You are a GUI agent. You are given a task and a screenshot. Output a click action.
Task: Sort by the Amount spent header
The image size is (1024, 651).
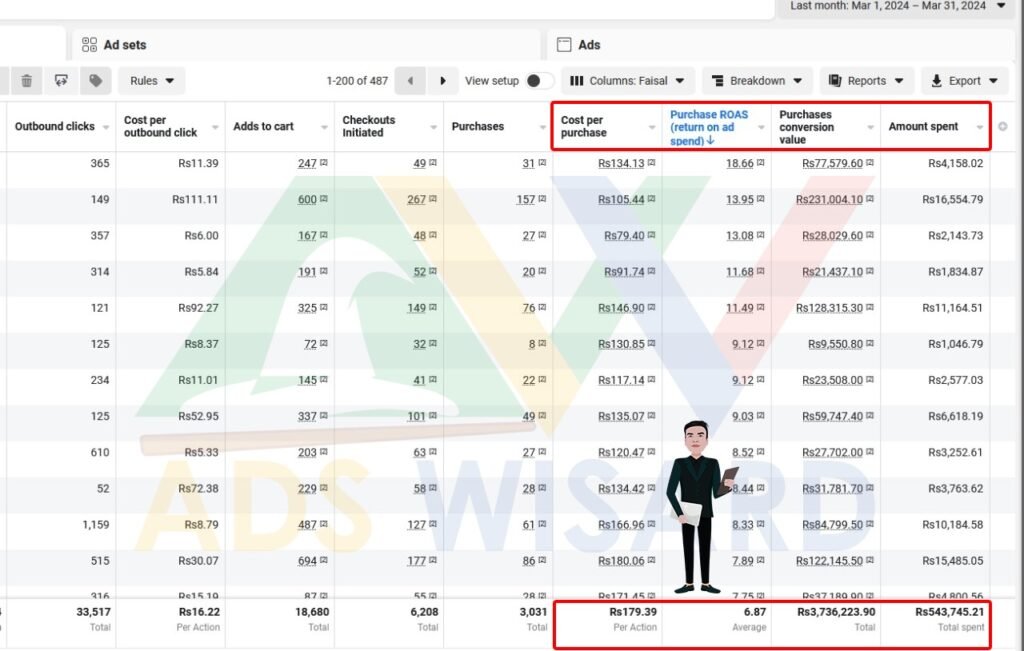(x=923, y=126)
